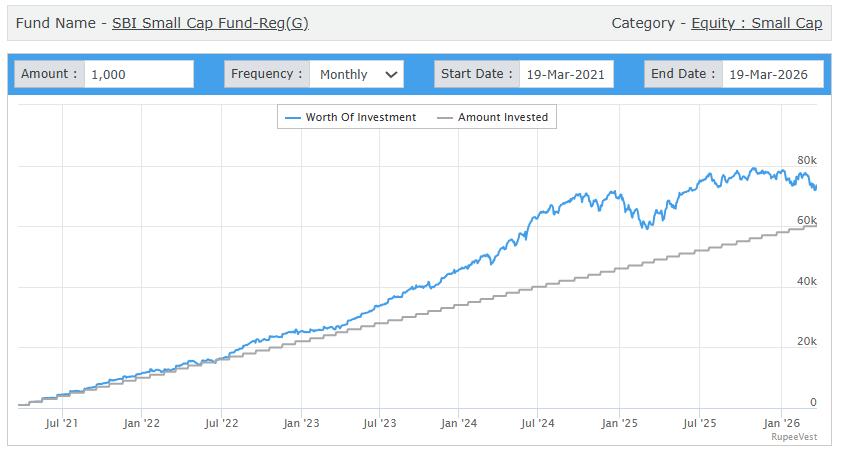
Task: Click the Jan '22 x-axis label
Action: tap(141, 423)
